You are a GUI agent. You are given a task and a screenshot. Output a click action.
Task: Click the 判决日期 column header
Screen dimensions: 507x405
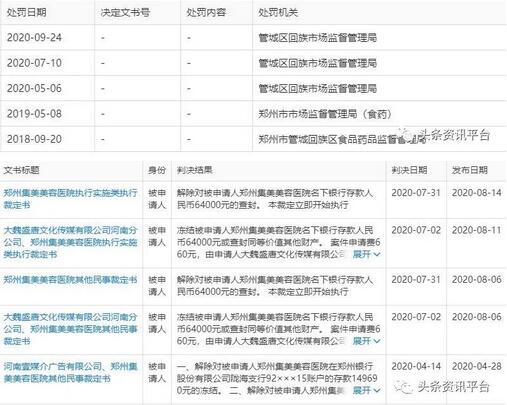coord(409,170)
